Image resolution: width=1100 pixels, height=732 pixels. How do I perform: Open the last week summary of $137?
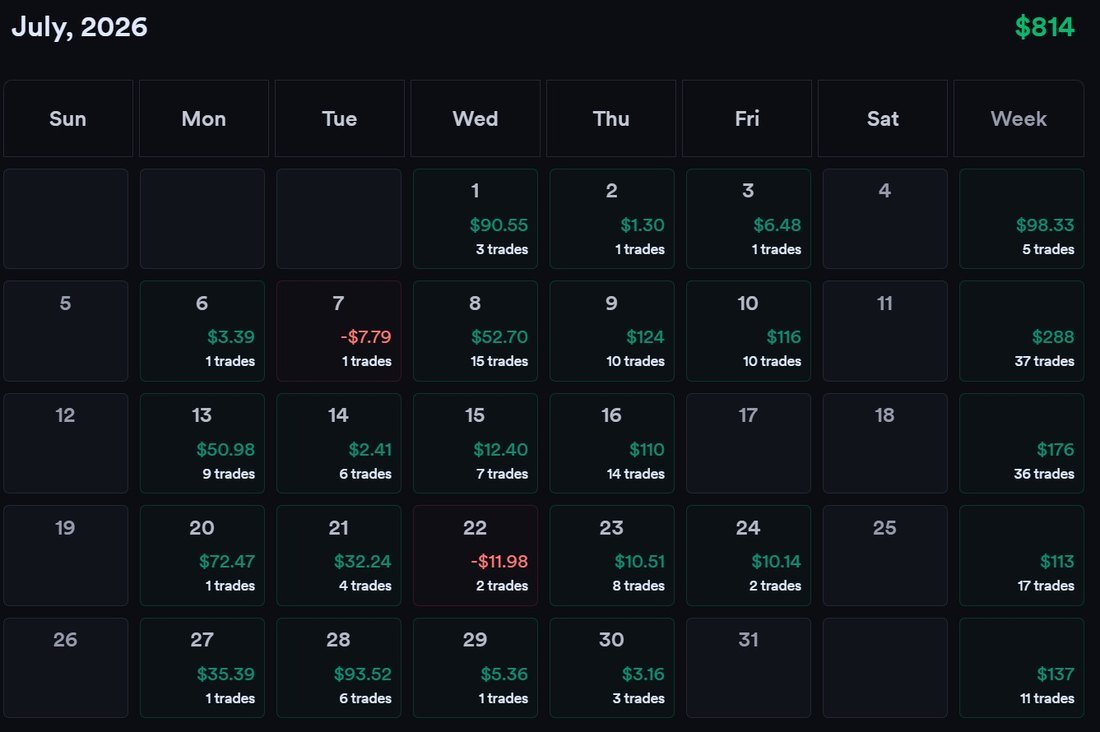[1021, 667]
